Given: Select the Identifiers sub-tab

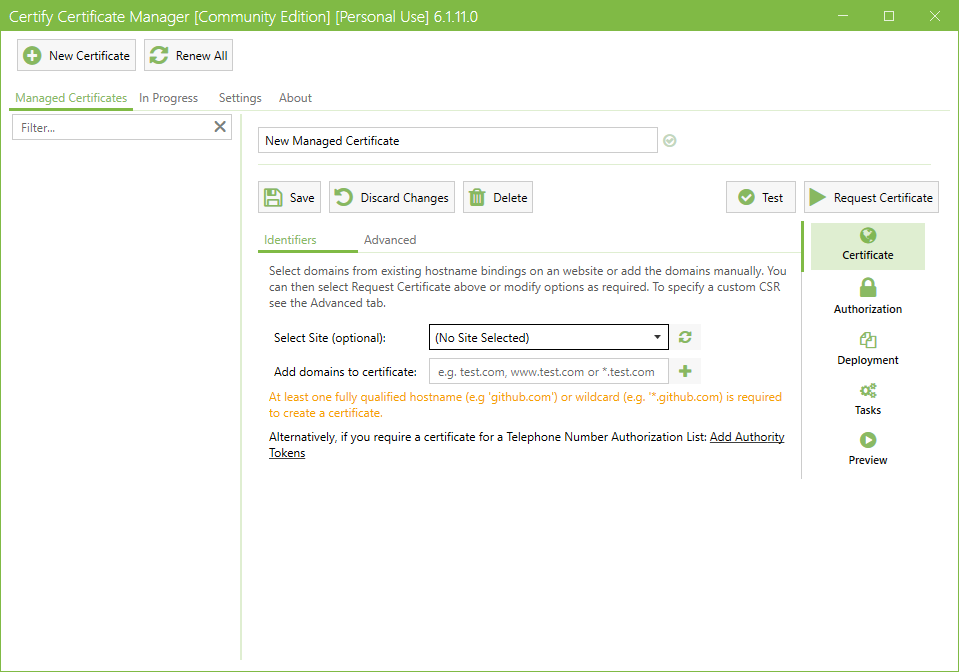Looking at the screenshot, I should click(x=290, y=240).
